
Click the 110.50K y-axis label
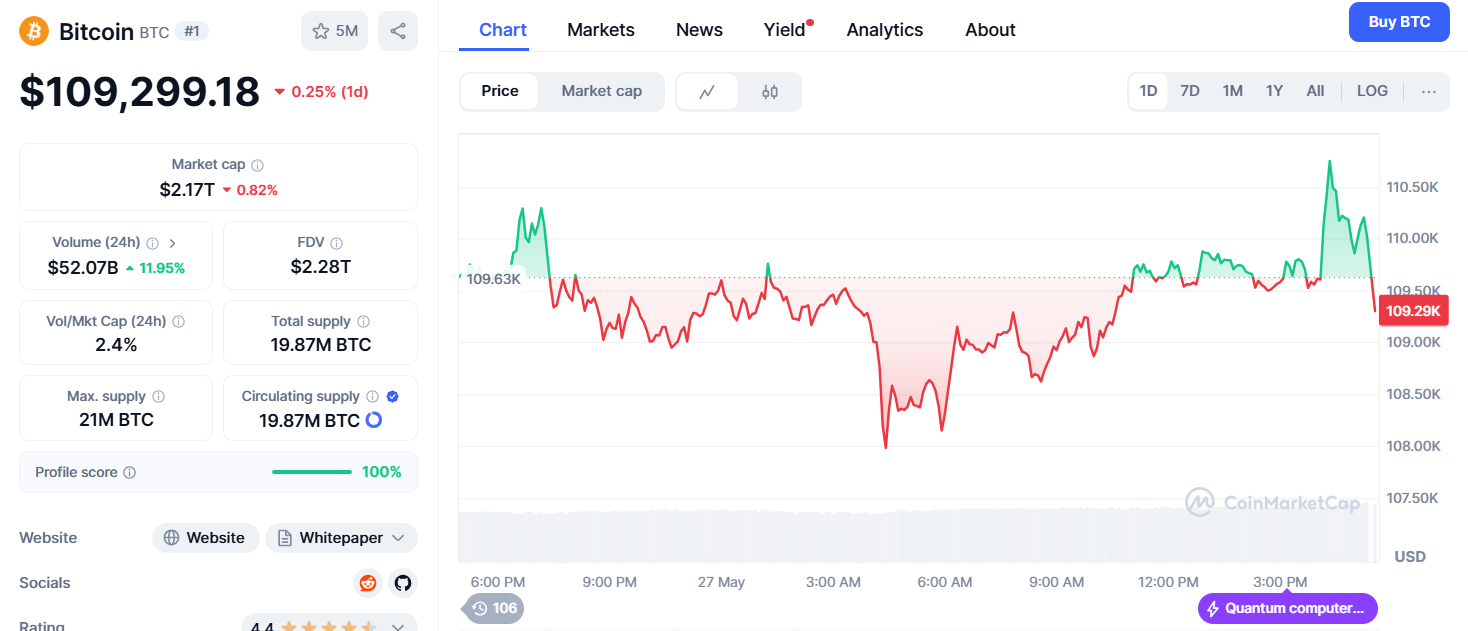(1413, 187)
